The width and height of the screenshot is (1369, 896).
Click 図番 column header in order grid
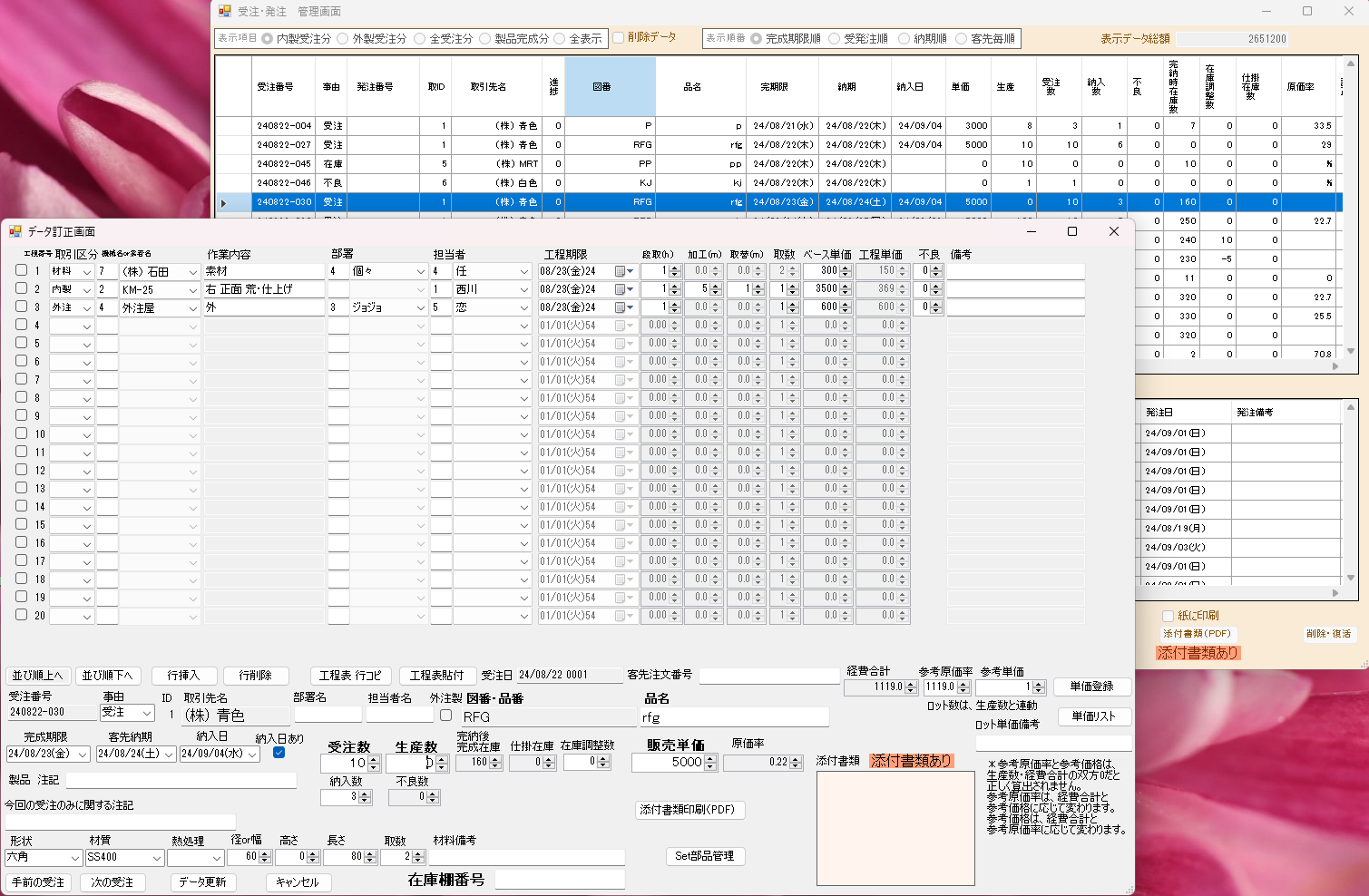(x=610, y=87)
